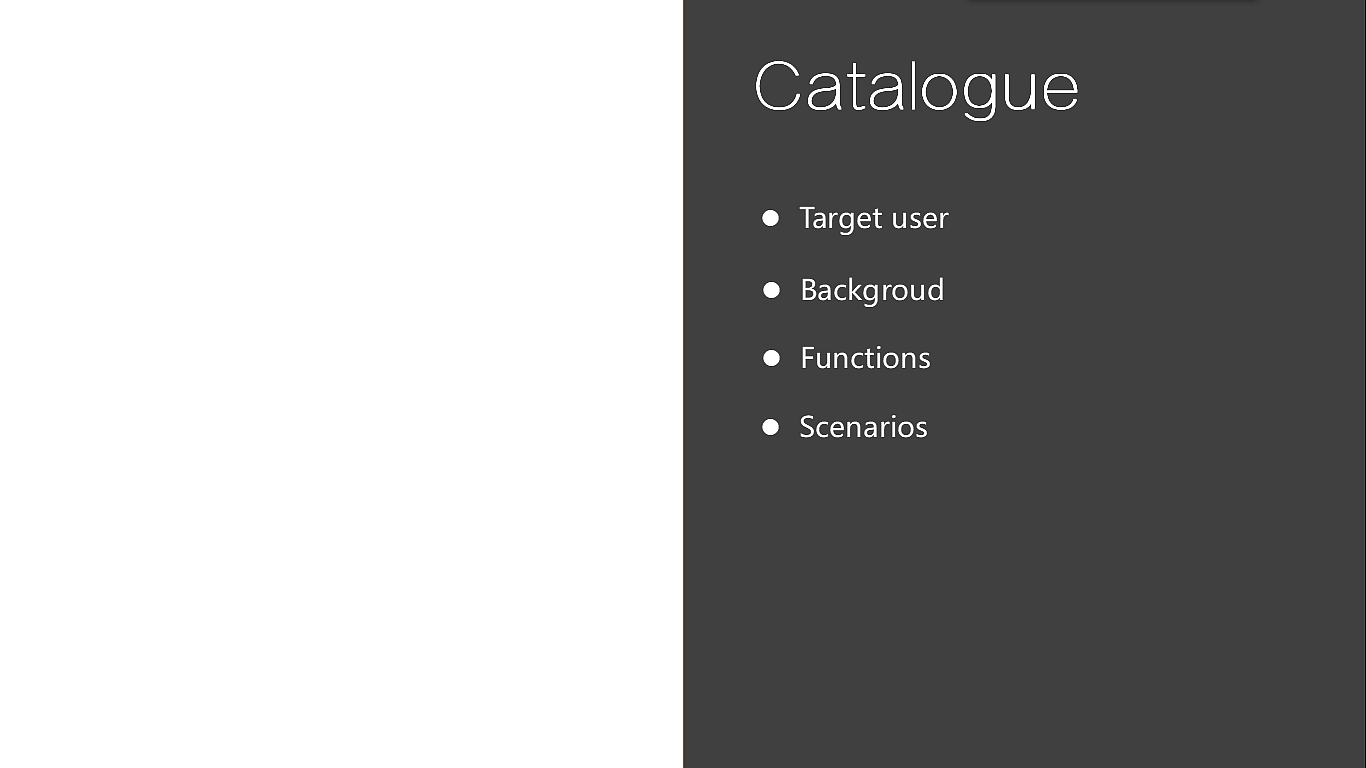Image resolution: width=1366 pixels, height=768 pixels.
Task: Click the Catalogue slide title
Action: click(x=916, y=86)
